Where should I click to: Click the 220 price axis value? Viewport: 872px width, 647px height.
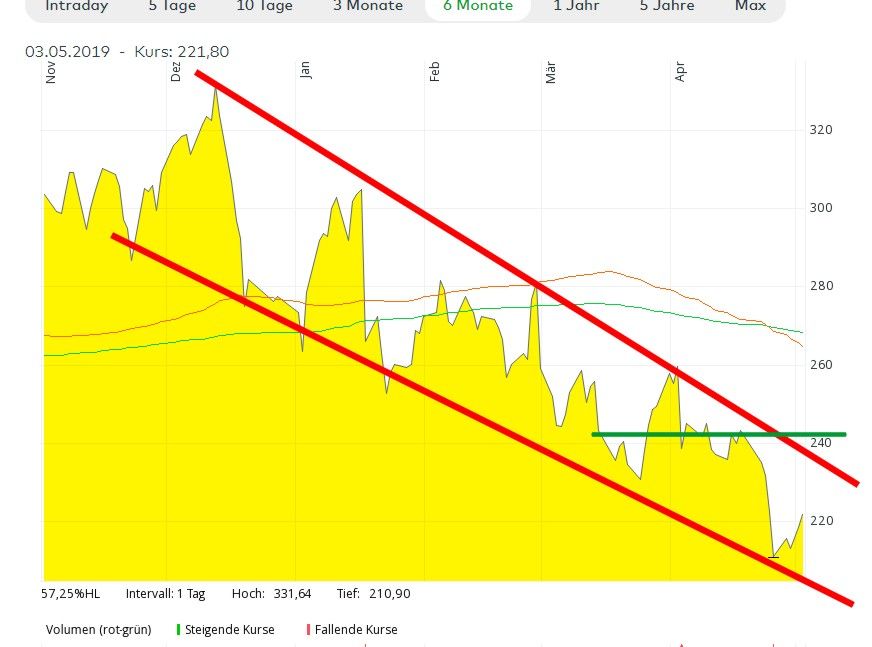[x=821, y=520]
